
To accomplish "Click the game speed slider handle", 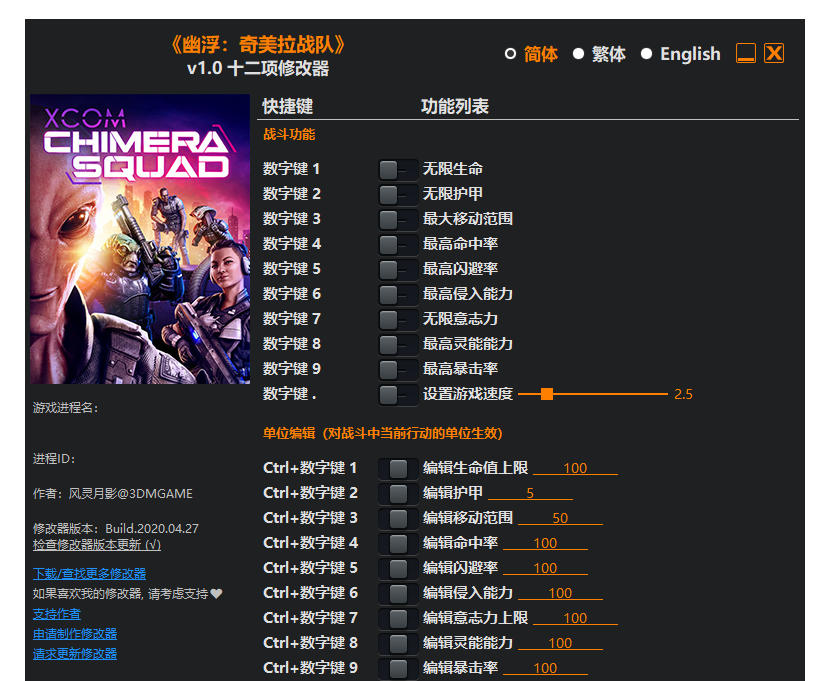I will (547, 394).
